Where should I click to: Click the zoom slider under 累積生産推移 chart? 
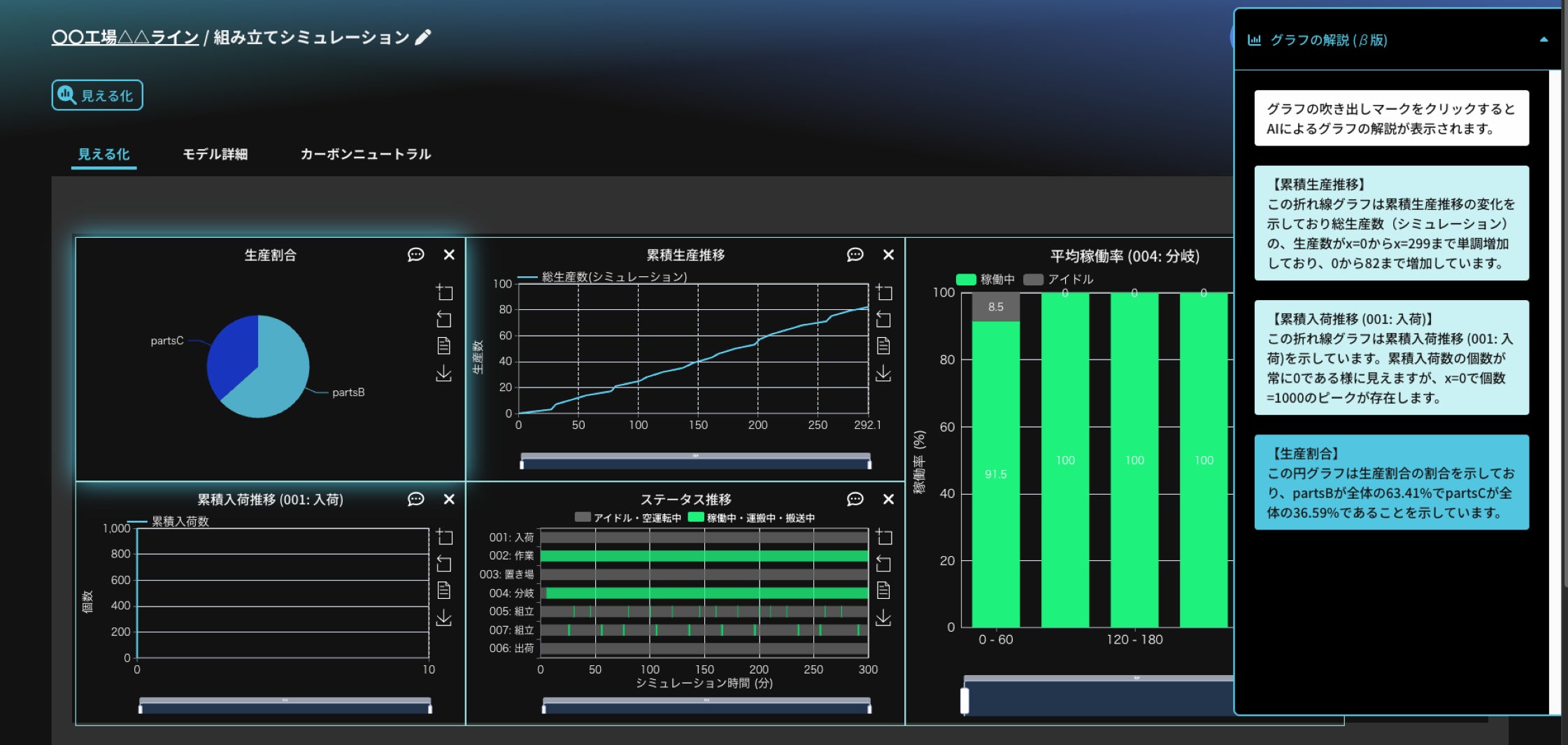click(695, 462)
